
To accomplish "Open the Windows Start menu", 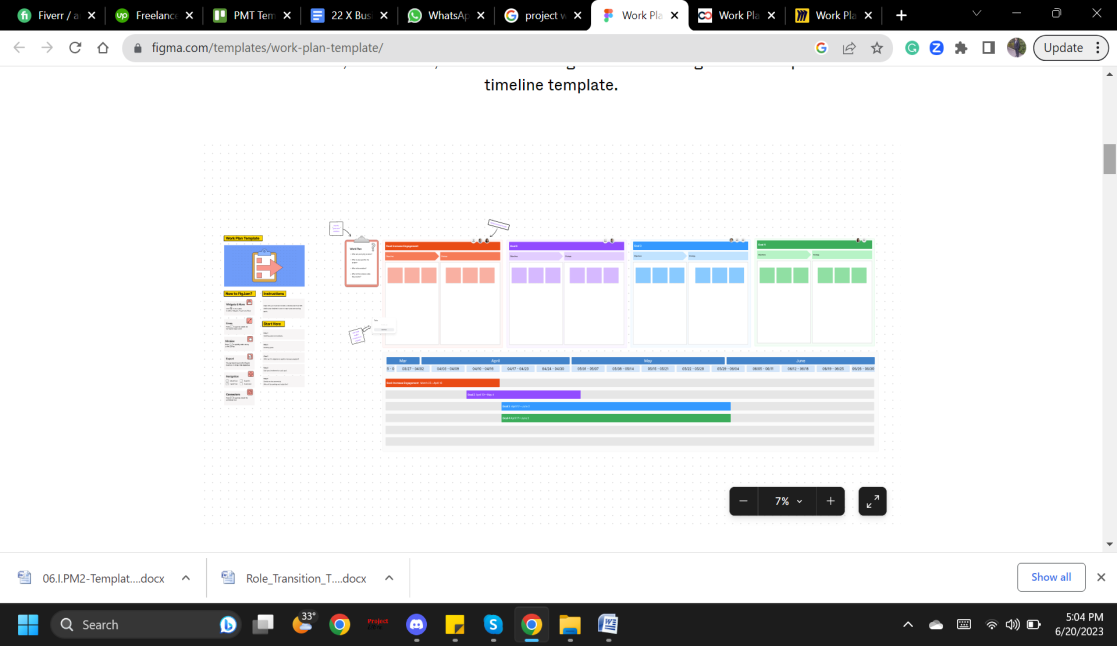I will 28,625.
